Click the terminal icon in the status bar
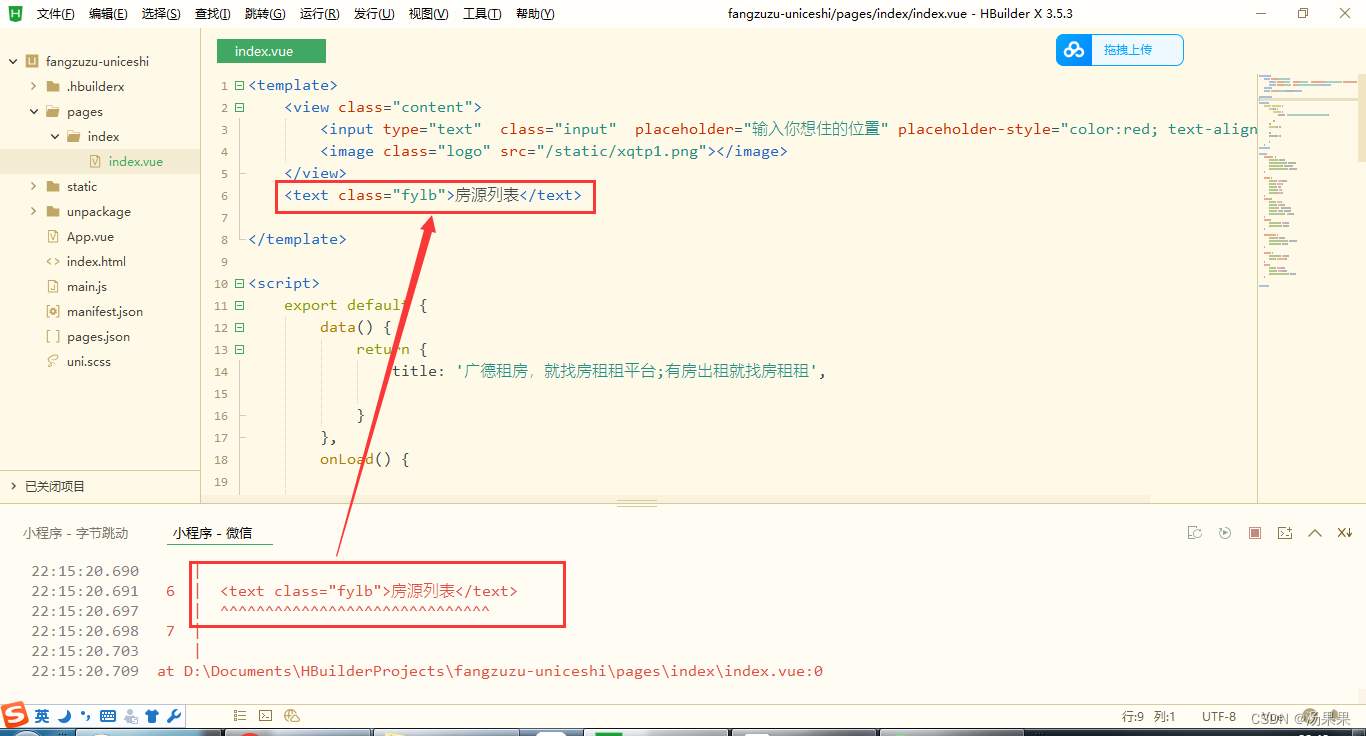This screenshot has height=736, width=1366. click(x=265, y=716)
